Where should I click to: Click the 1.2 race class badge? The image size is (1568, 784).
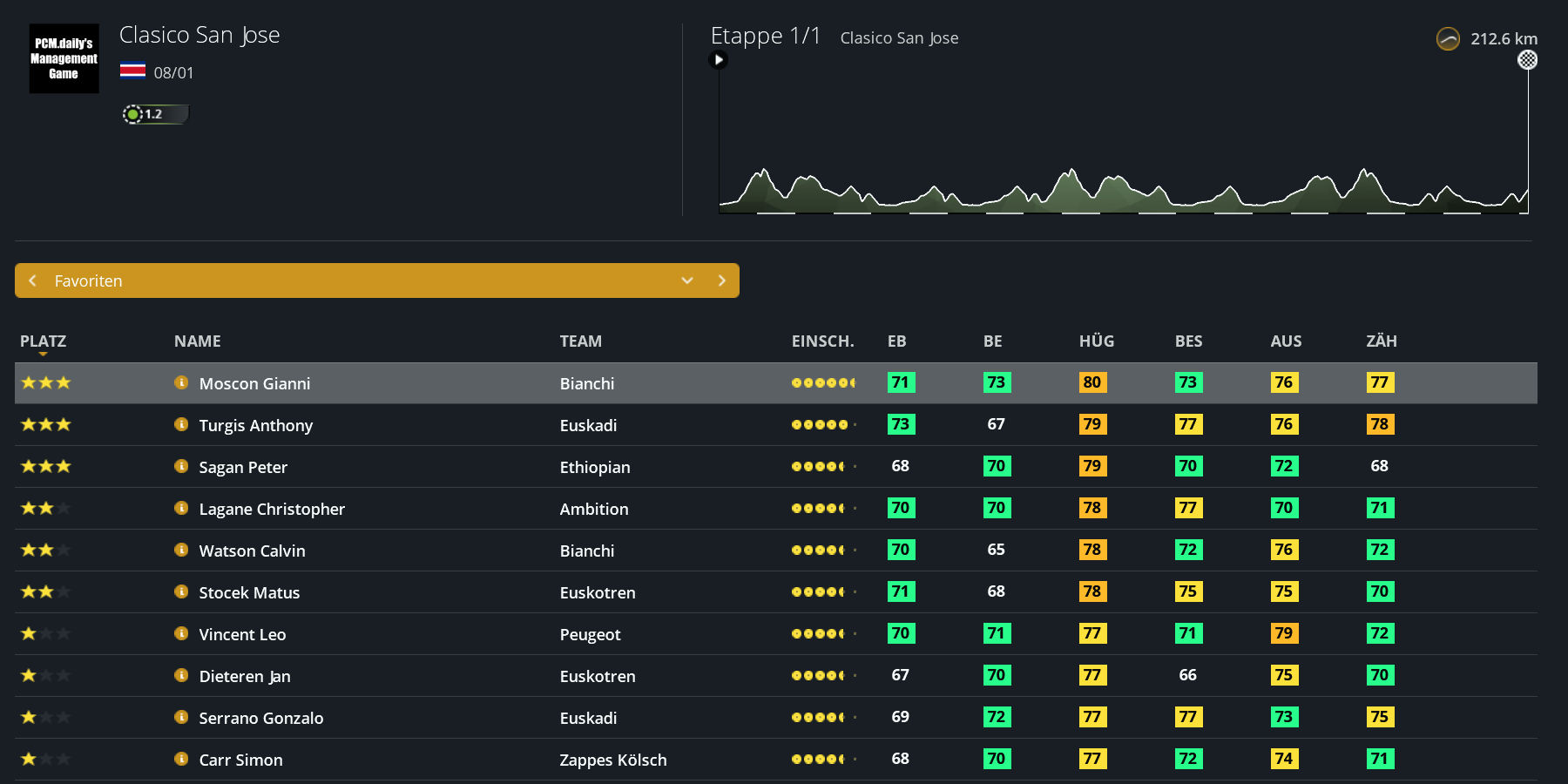click(x=154, y=114)
